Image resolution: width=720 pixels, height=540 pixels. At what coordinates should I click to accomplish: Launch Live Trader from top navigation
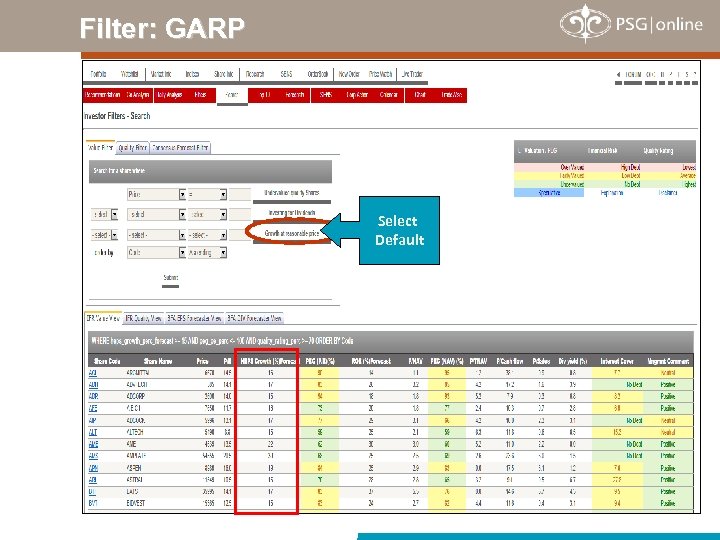[412, 74]
